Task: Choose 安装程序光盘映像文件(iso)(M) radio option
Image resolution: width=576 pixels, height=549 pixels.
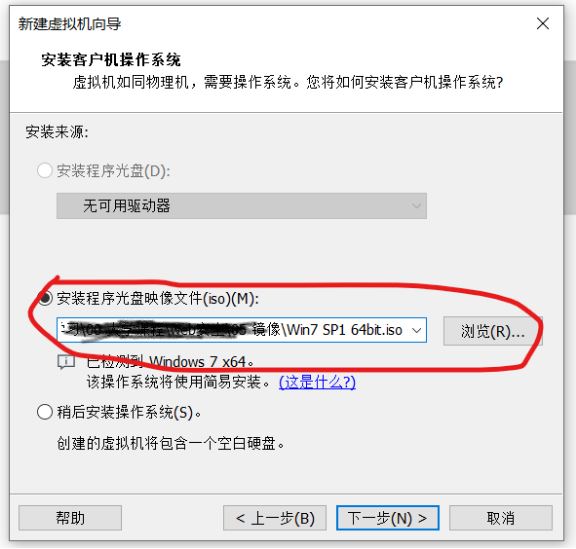Action: tap(45, 298)
